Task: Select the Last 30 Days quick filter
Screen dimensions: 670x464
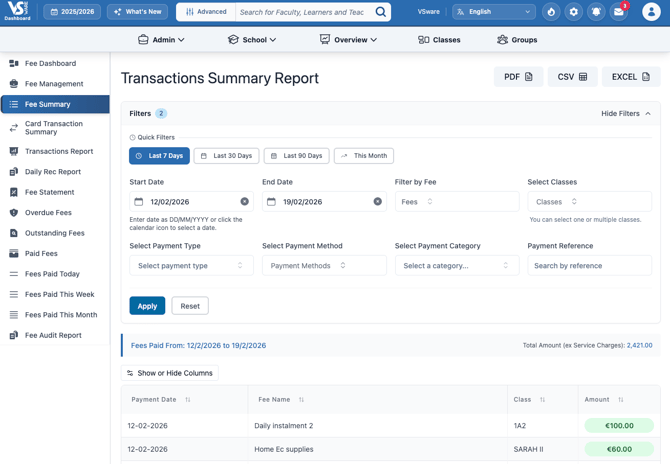Action: click(226, 156)
